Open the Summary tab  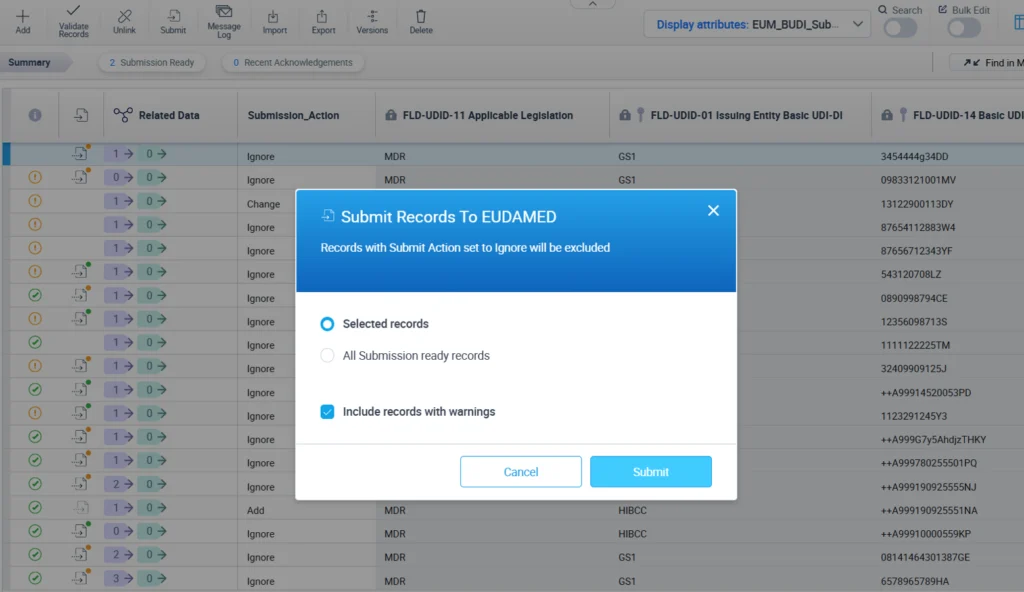[29, 63]
